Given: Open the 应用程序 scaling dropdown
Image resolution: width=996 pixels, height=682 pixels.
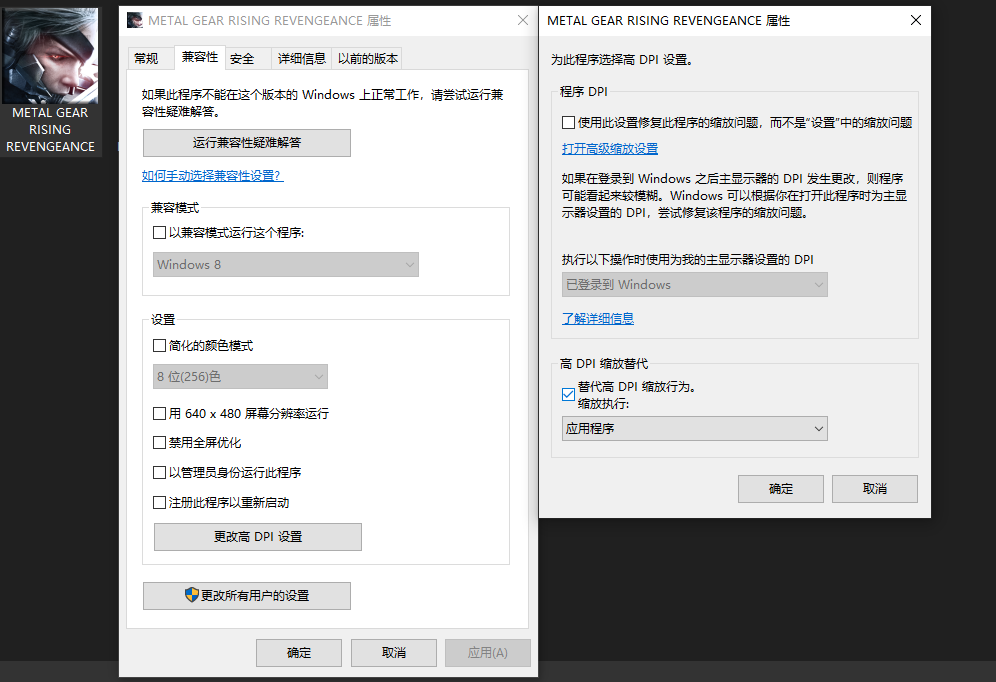Looking at the screenshot, I should point(695,429).
